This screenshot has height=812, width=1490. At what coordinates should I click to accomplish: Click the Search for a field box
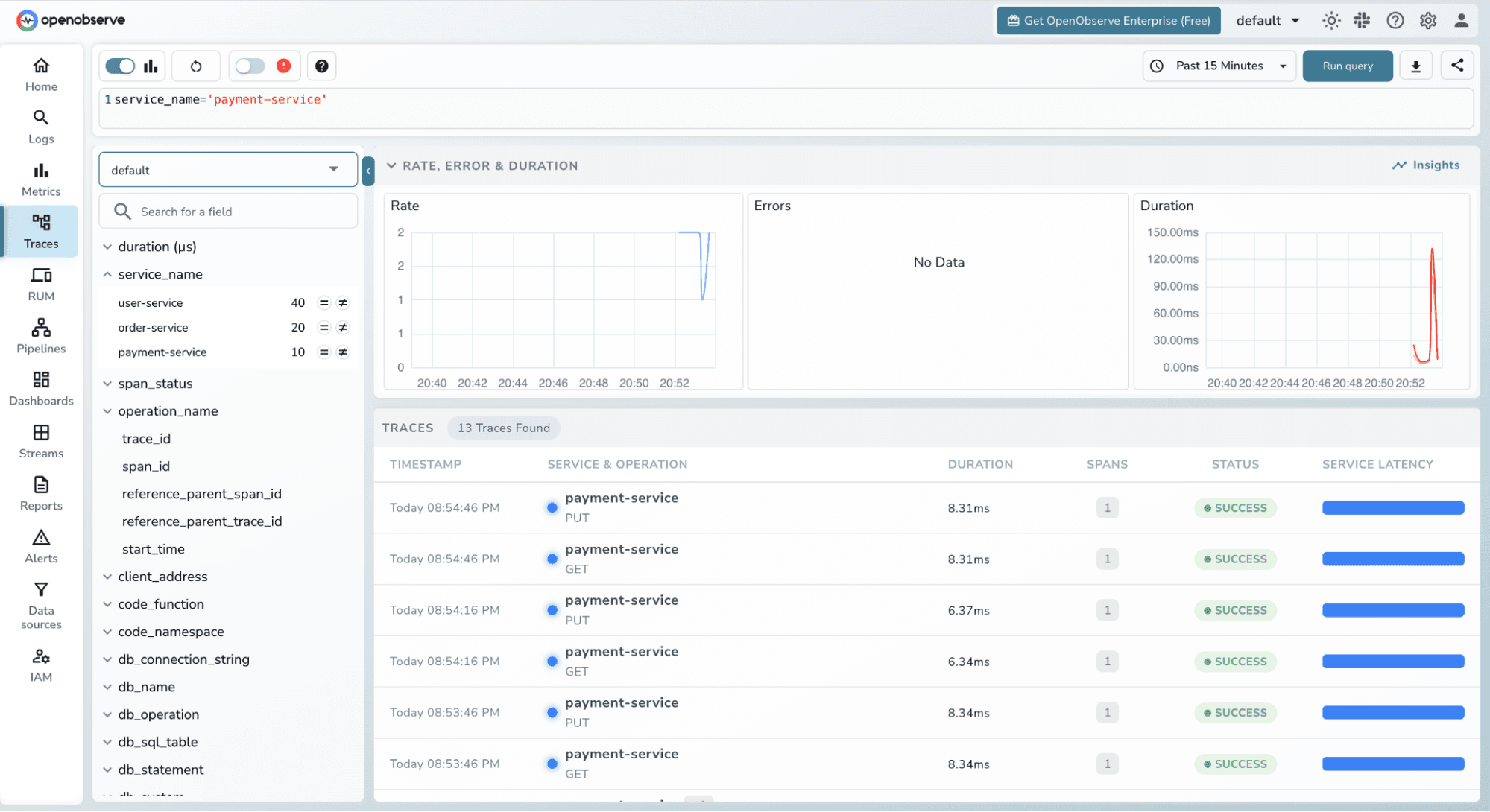pyautogui.click(x=228, y=211)
